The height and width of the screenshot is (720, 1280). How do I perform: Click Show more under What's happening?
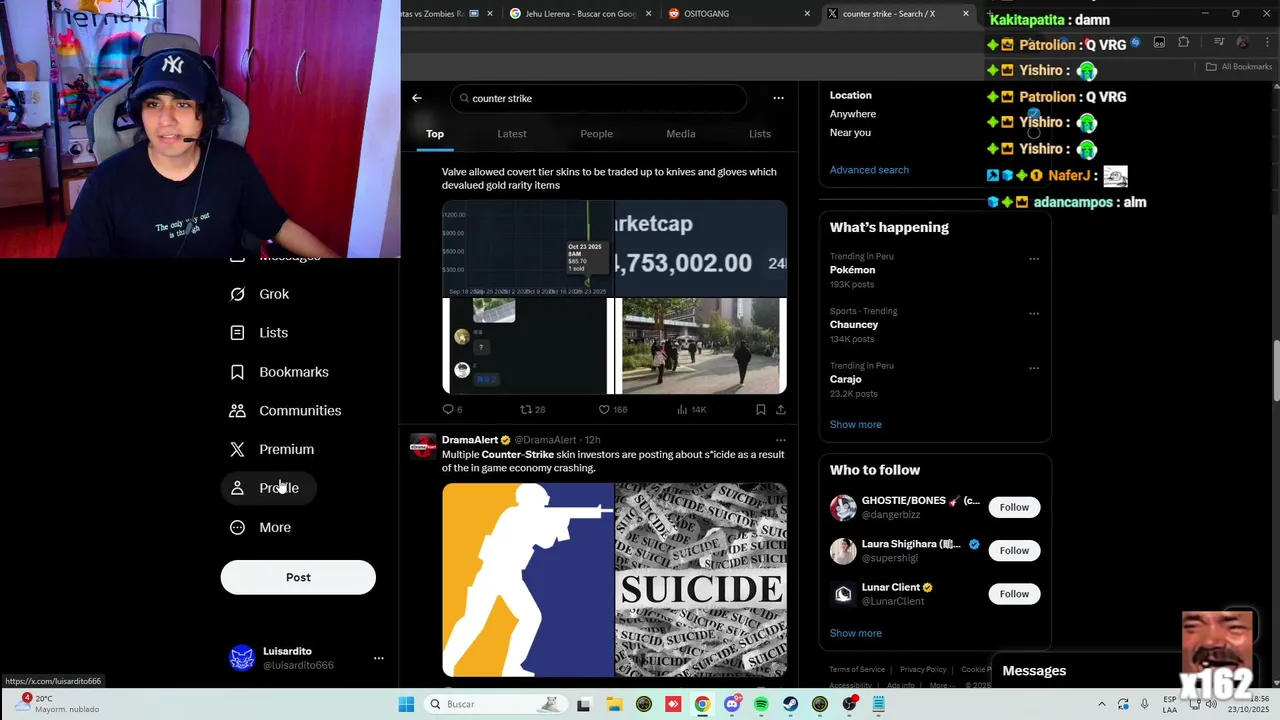coord(856,425)
